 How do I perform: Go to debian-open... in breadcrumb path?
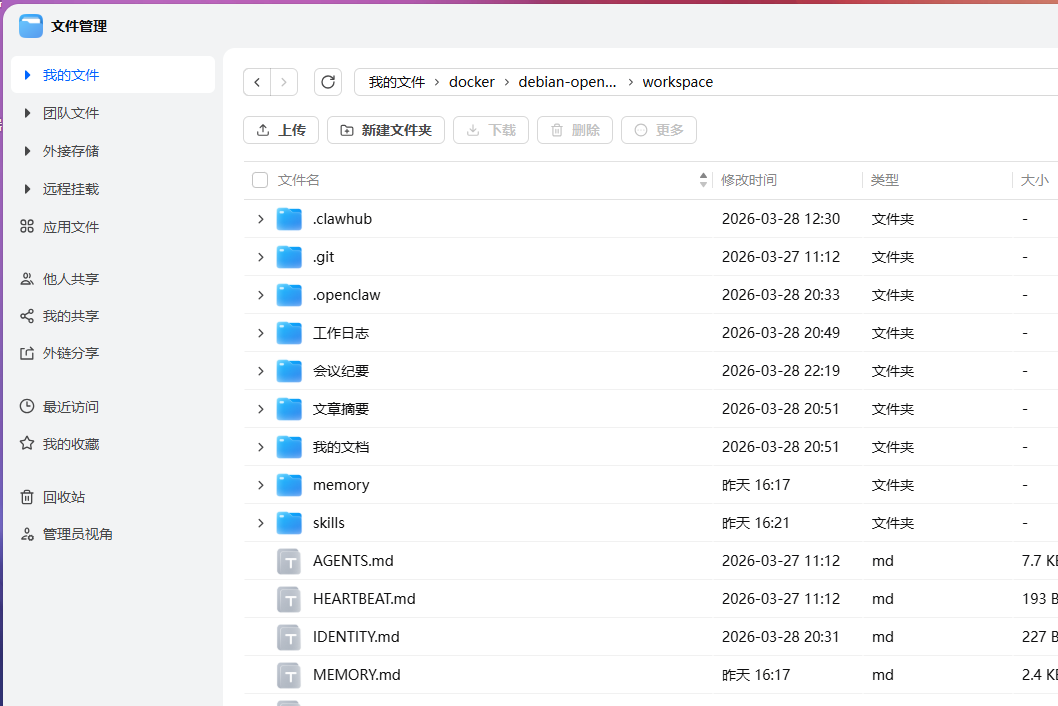567,82
